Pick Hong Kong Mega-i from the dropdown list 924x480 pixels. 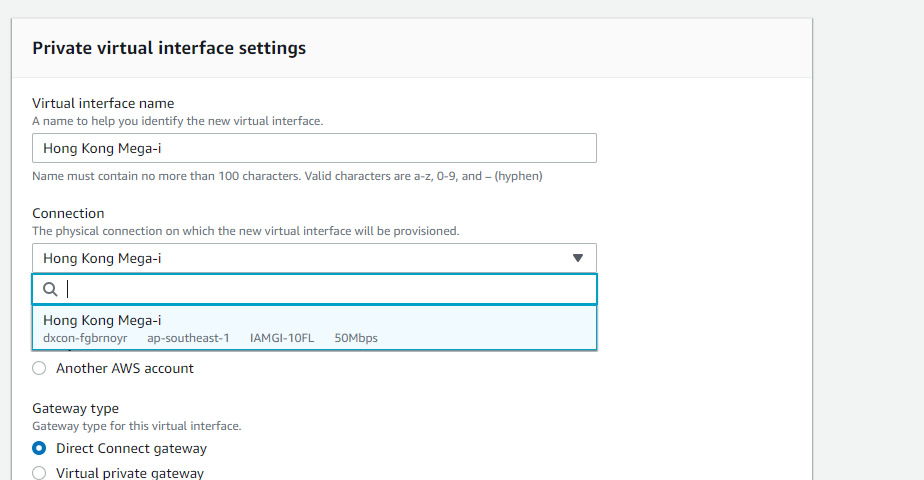[314, 327]
